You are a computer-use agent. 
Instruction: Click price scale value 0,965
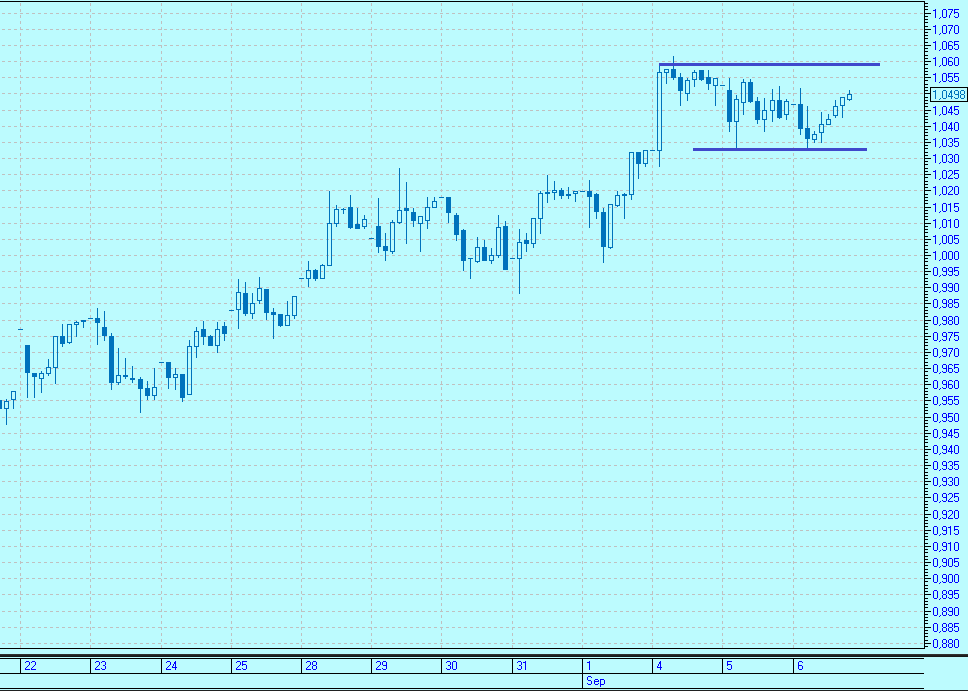[x=946, y=369]
